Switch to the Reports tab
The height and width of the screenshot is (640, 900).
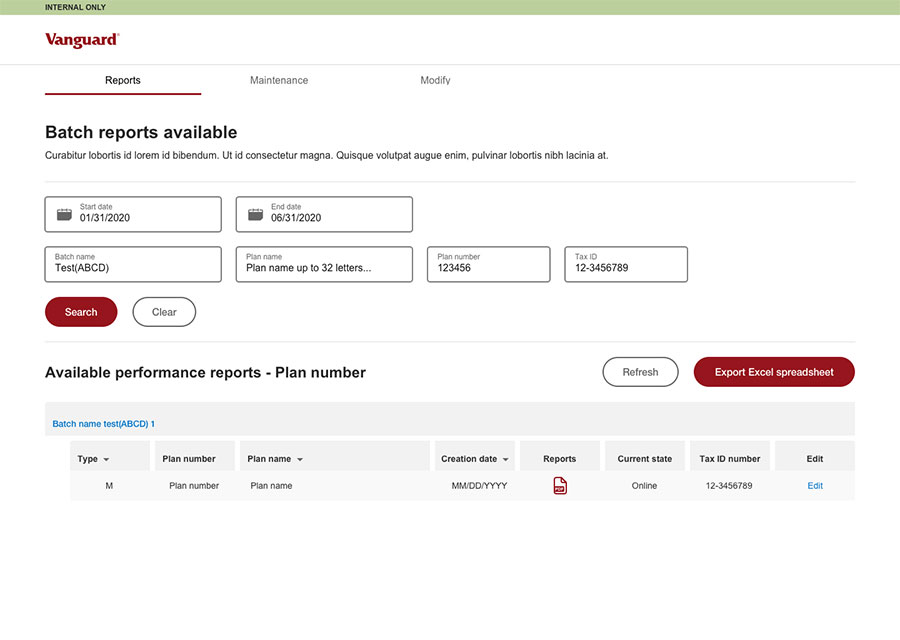point(123,80)
